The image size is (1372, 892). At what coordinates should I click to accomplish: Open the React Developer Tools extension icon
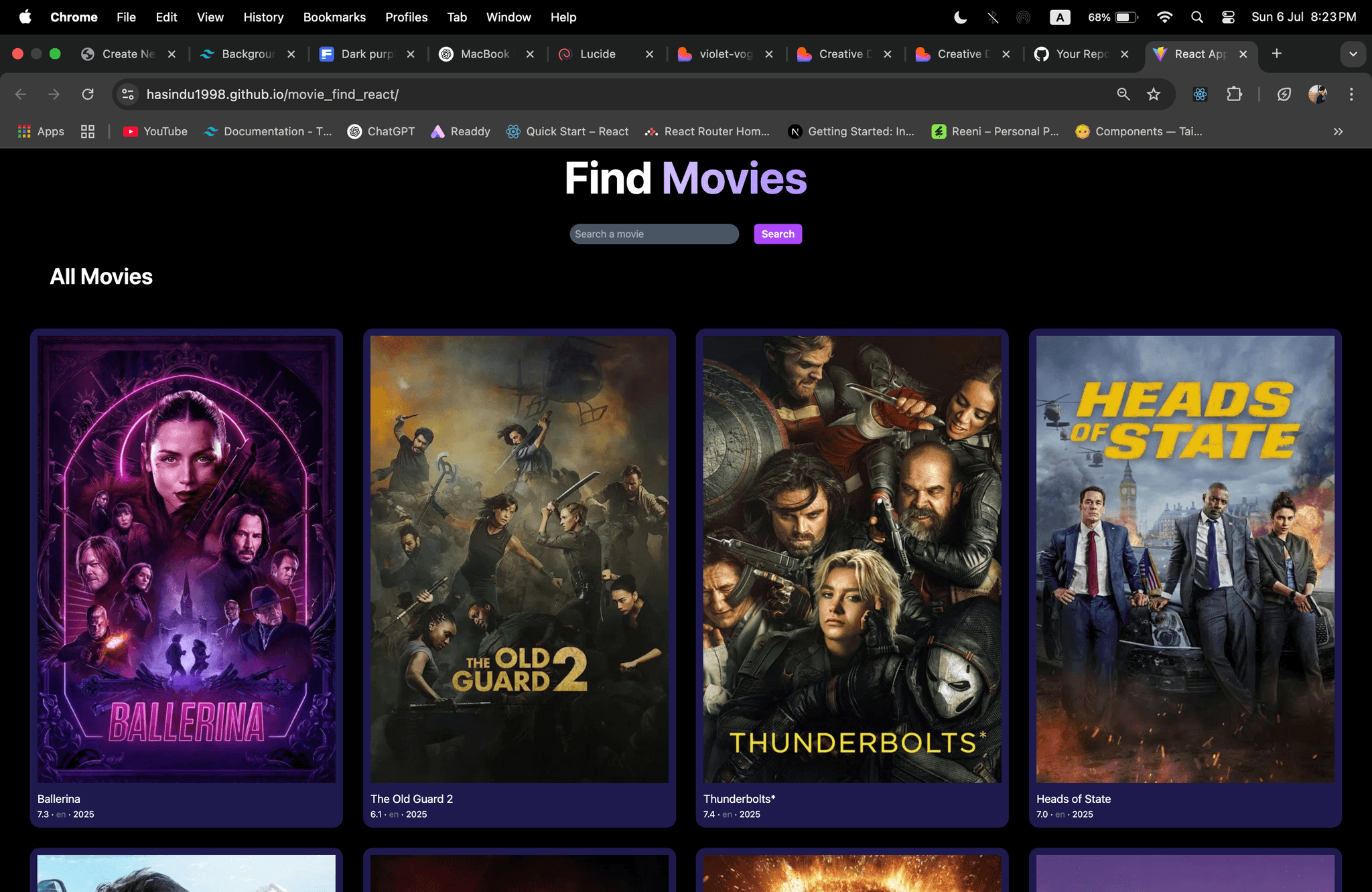pyautogui.click(x=1199, y=94)
